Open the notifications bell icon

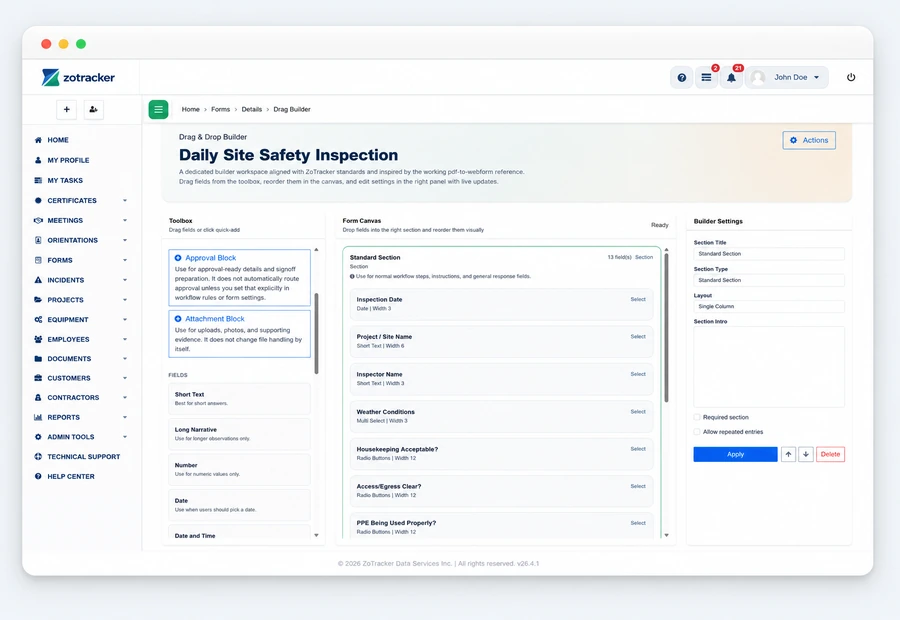coord(731,78)
